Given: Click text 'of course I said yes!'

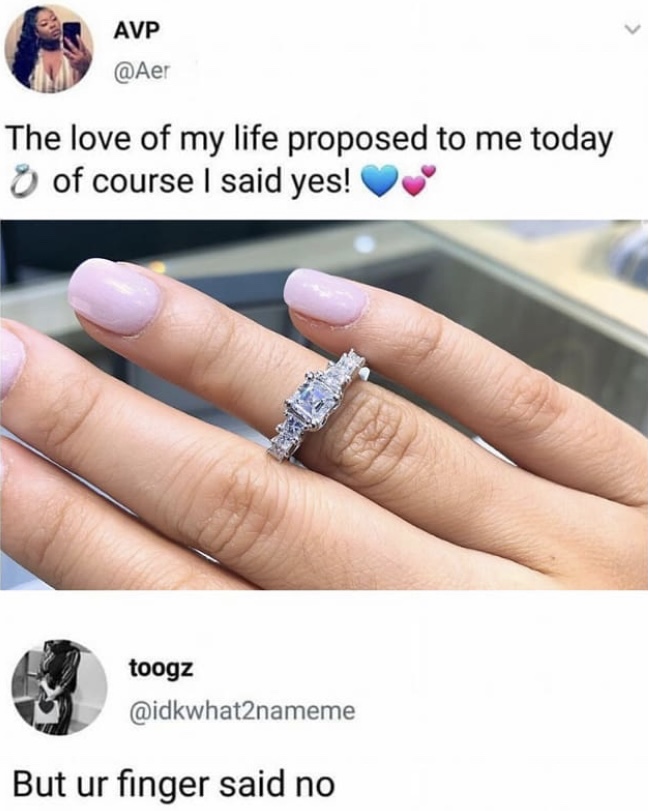Looking at the screenshot, I should point(202,182).
